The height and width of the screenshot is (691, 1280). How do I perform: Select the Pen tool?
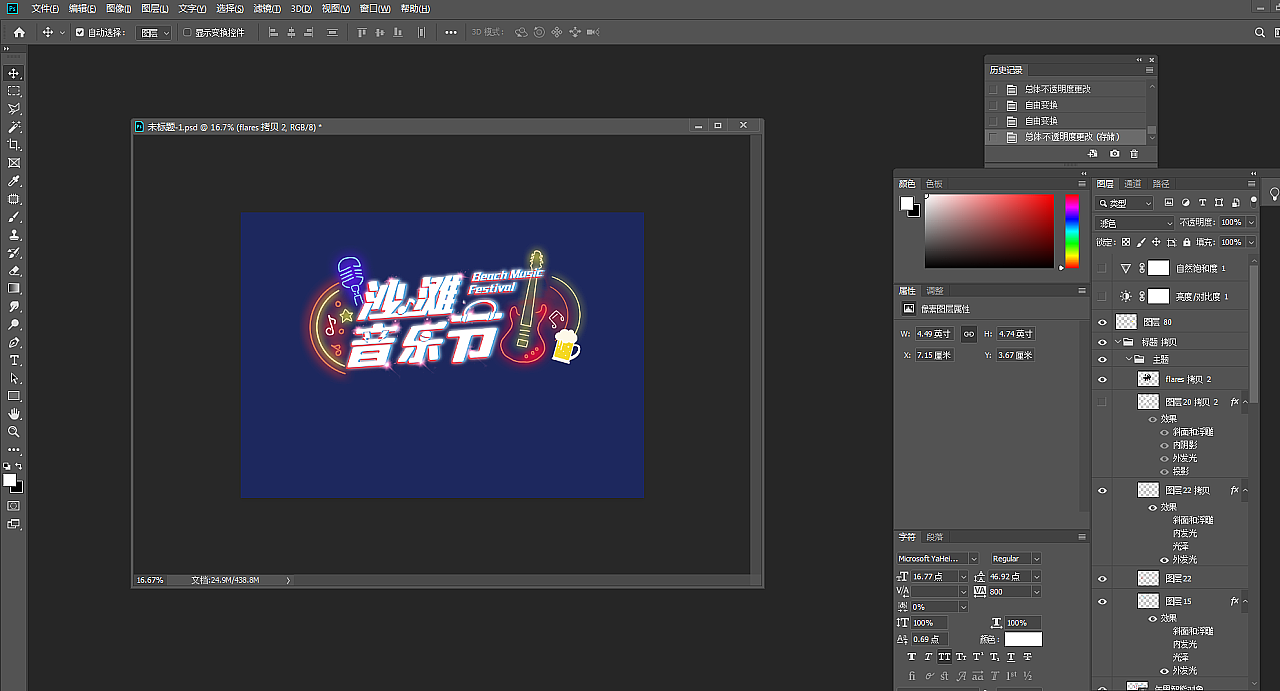point(14,343)
